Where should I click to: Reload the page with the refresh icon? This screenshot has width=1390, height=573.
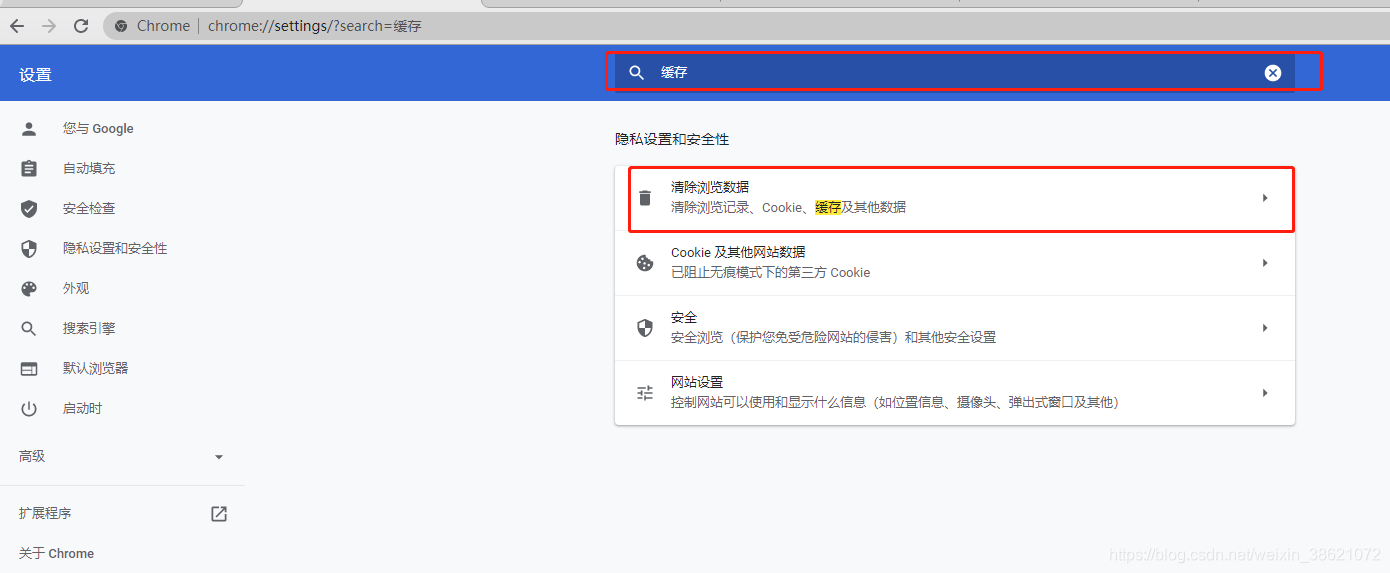81,26
